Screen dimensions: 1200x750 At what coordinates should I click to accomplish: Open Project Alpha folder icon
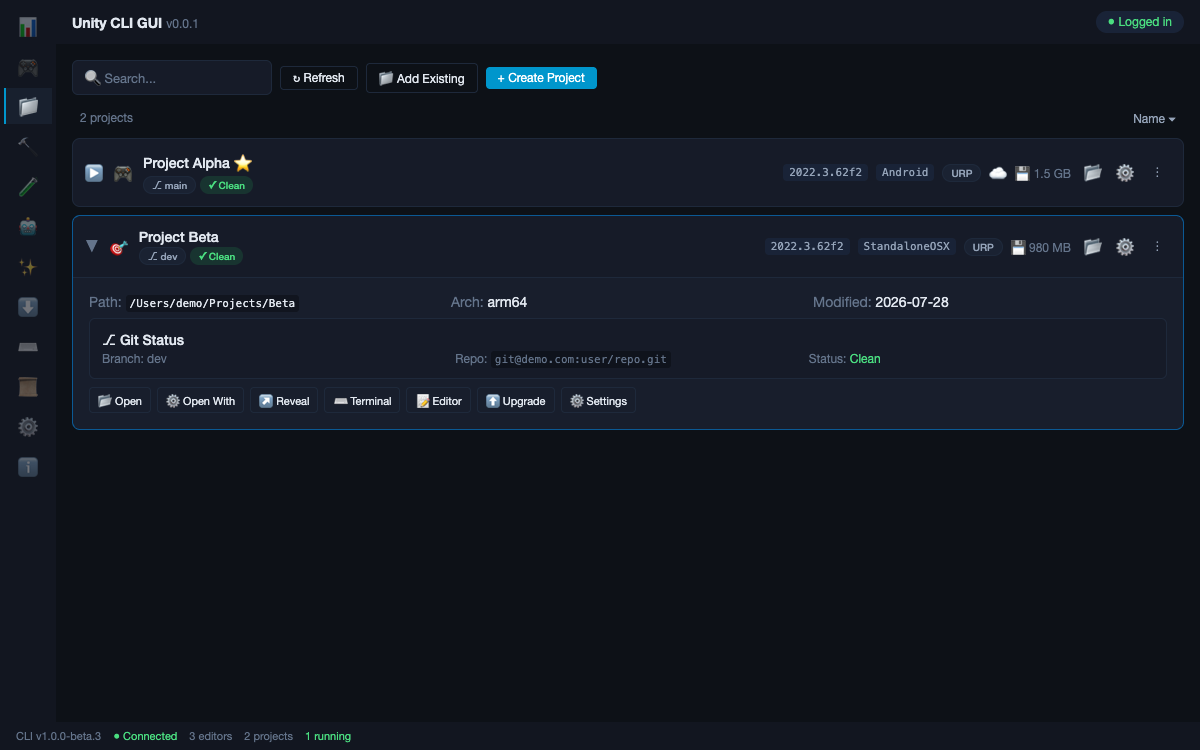click(1093, 173)
